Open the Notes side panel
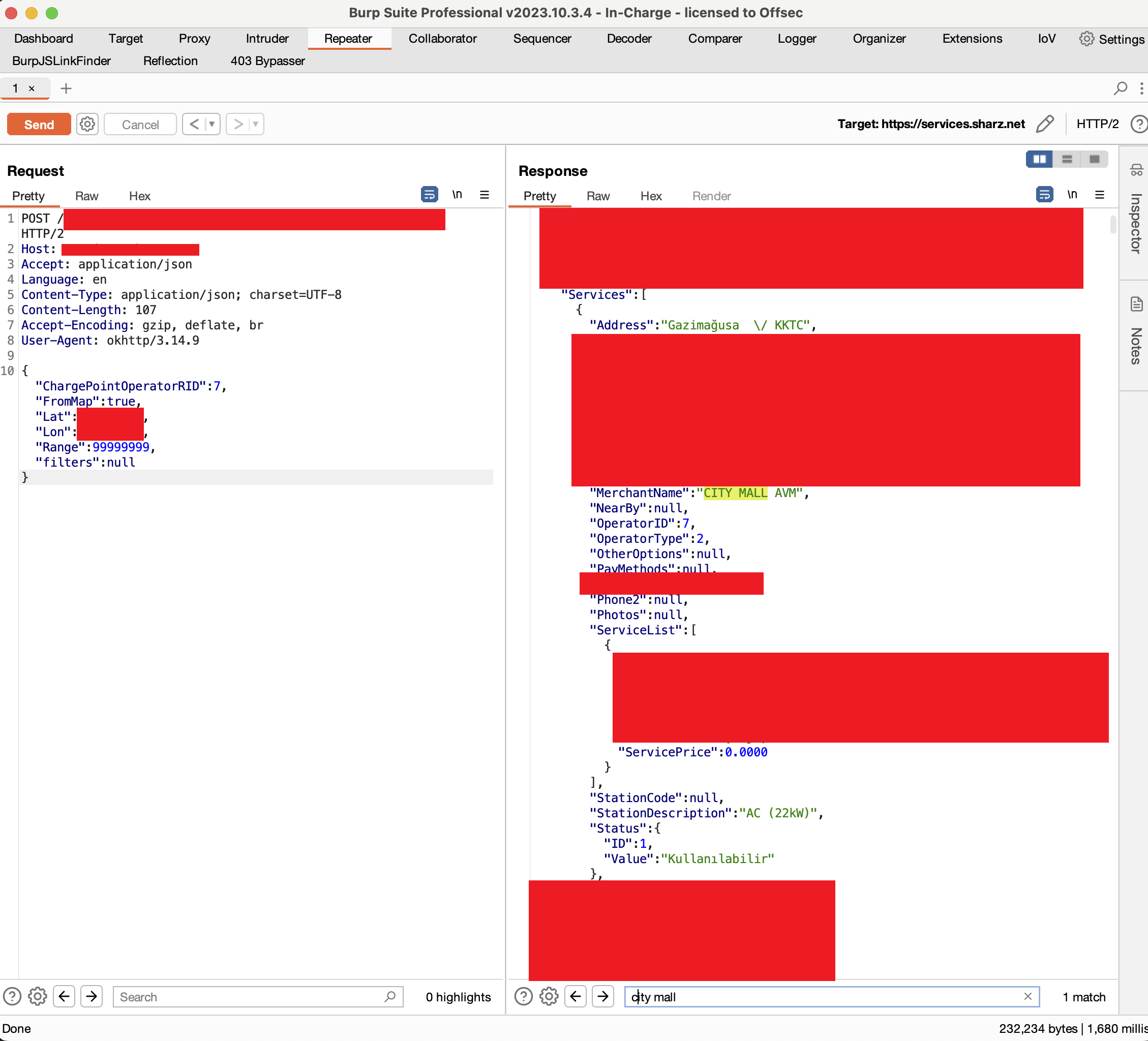 [x=1136, y=331]
